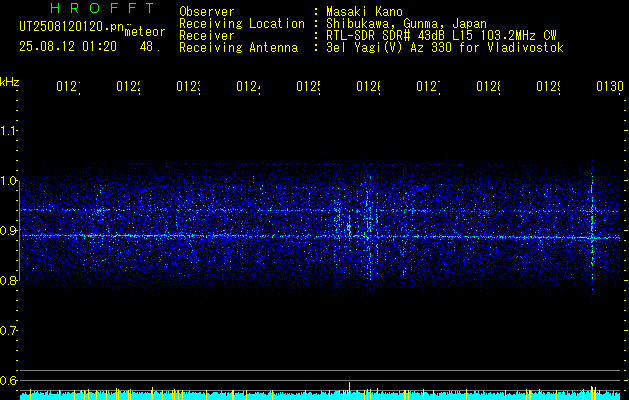Click the kHz axis unit label

10,82
